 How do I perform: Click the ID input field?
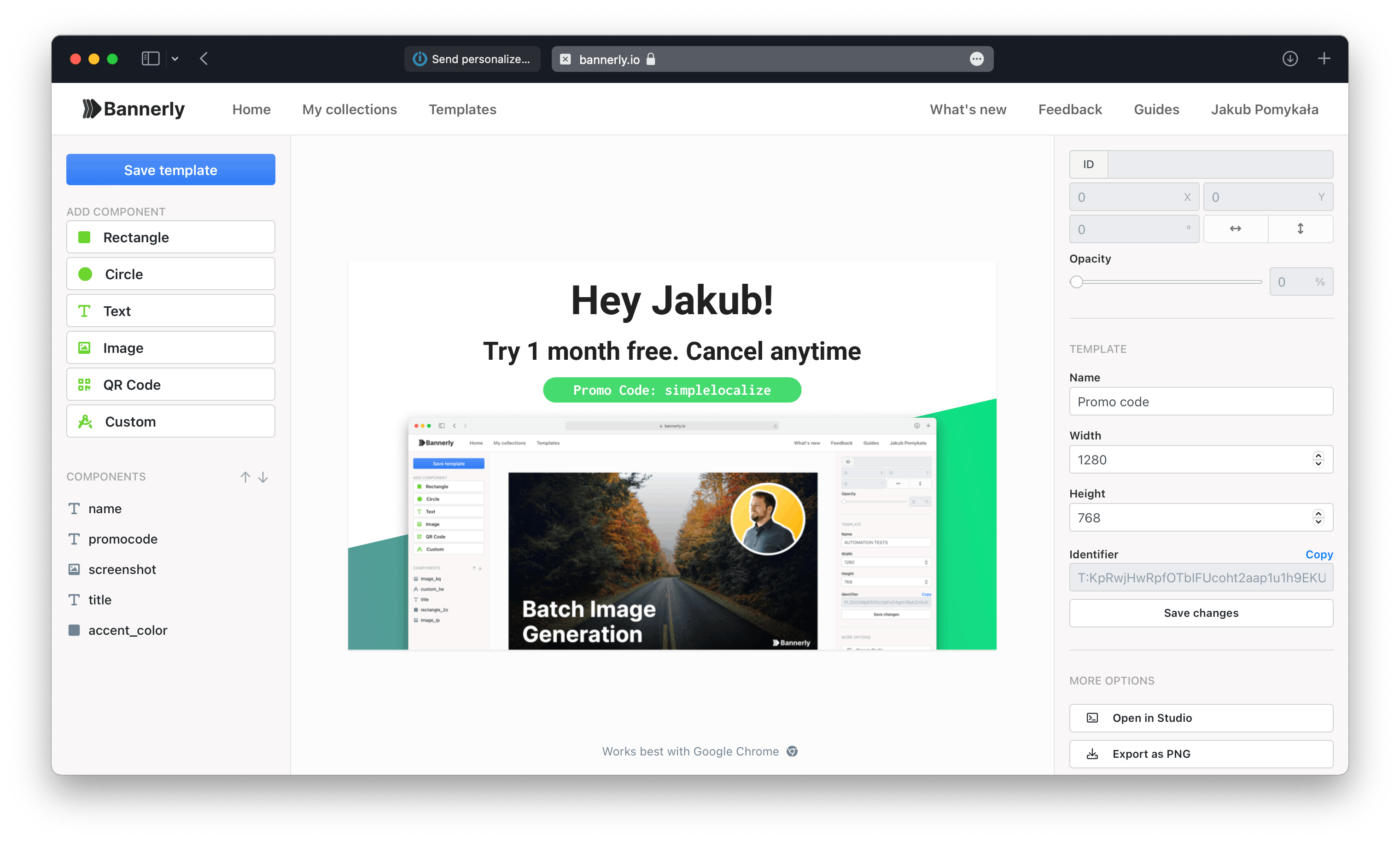[1219, 164]
